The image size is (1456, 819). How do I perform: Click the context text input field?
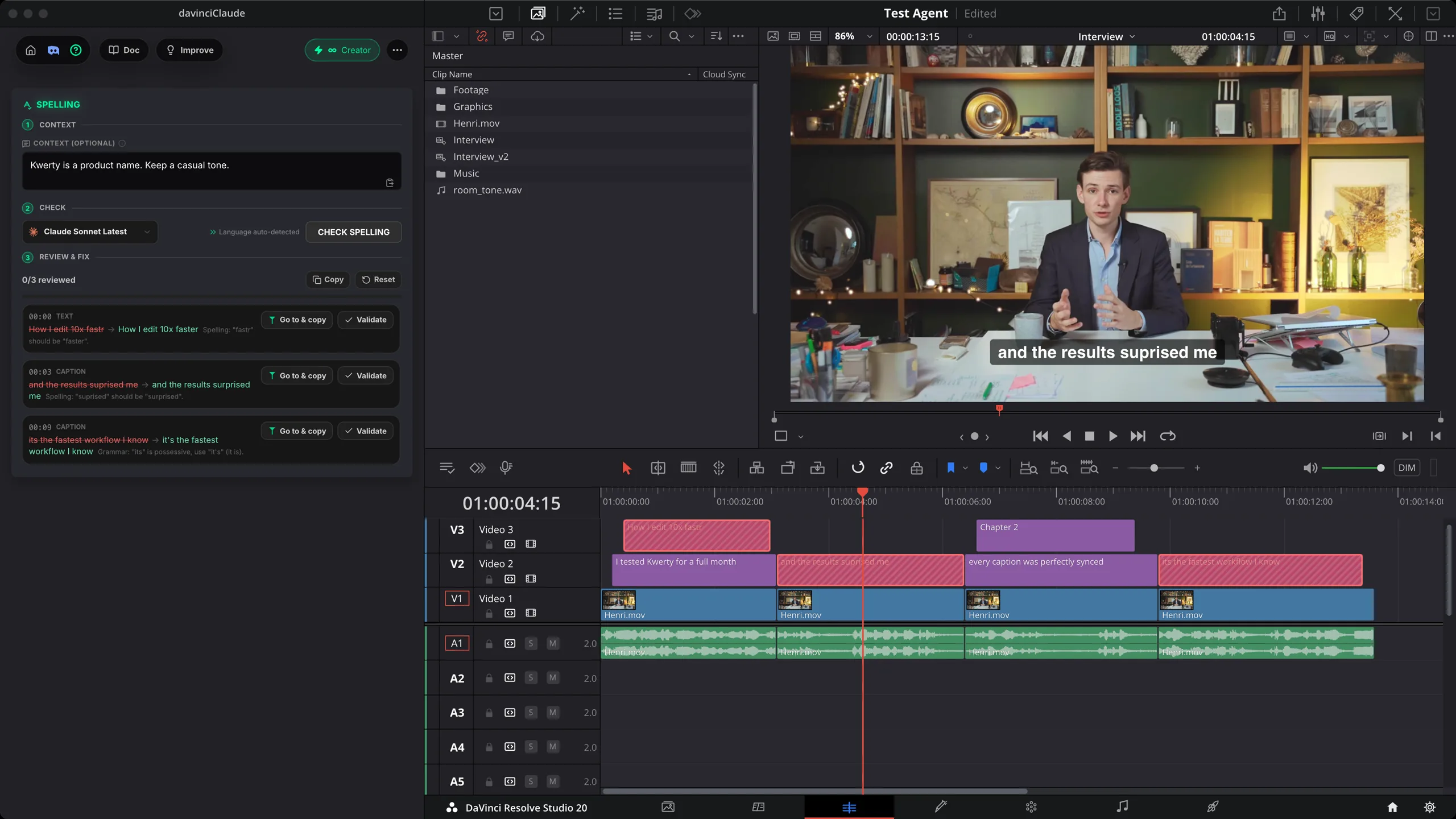point(212,171)
